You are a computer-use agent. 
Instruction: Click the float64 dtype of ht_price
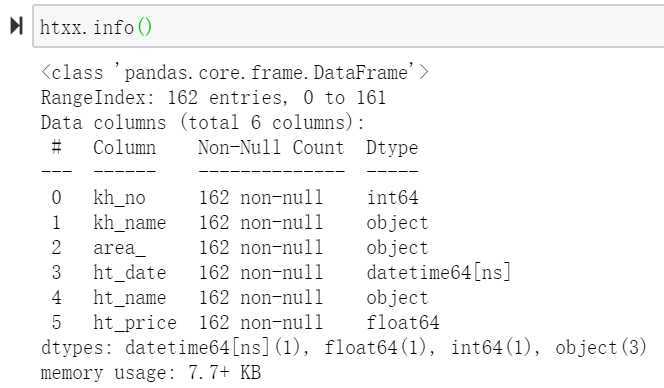tap(403, 322)
